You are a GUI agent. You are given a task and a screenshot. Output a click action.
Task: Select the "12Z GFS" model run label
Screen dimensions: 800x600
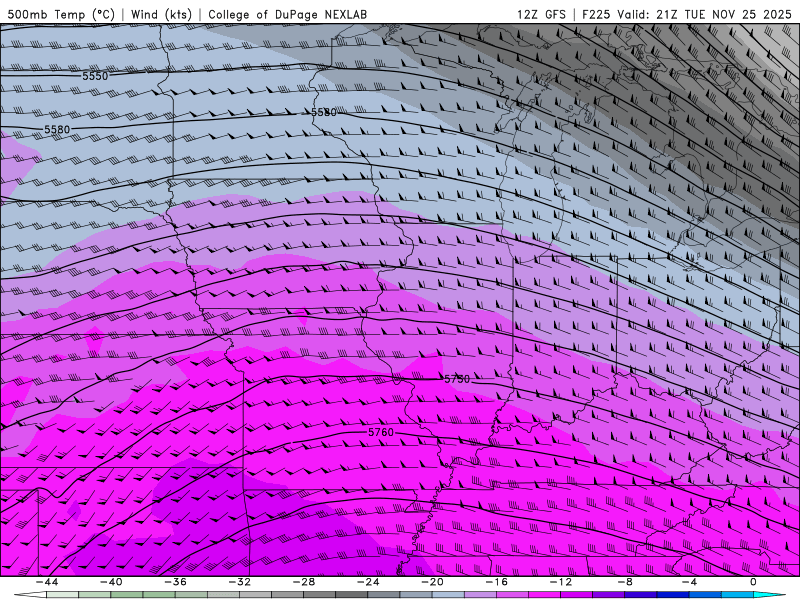point(541,14)
